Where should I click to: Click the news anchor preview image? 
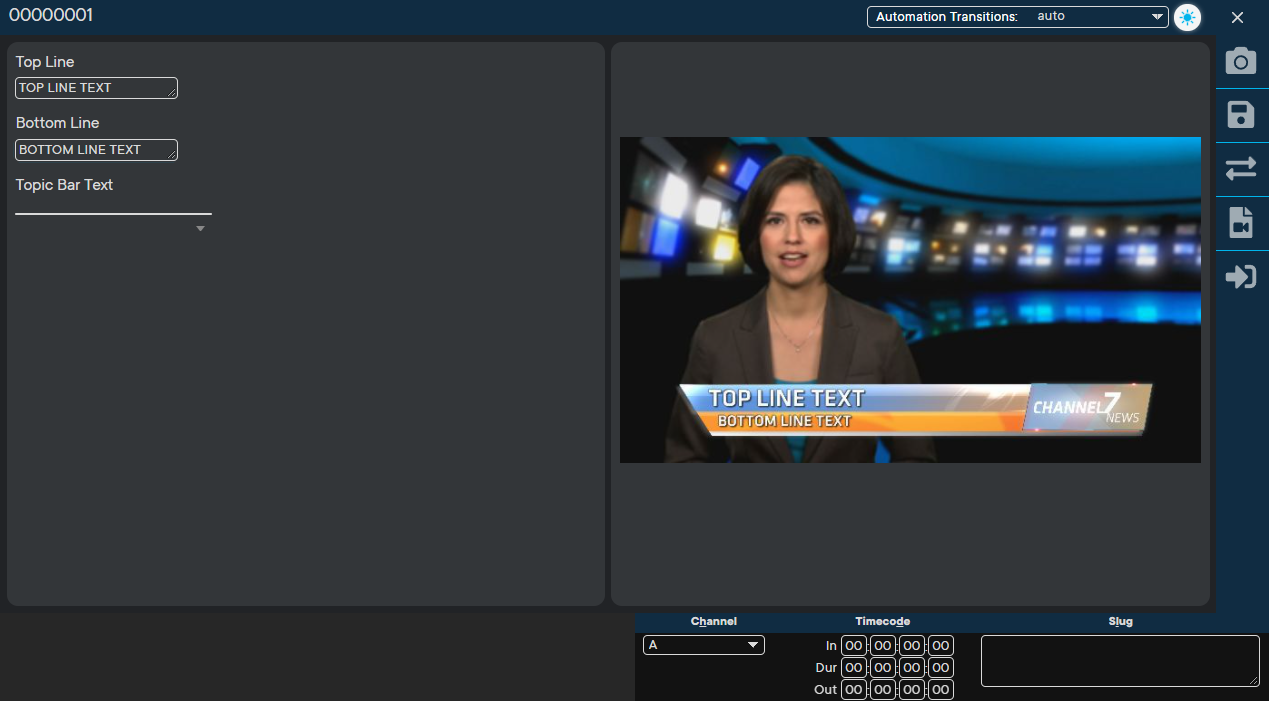click(x=910, y=300)
